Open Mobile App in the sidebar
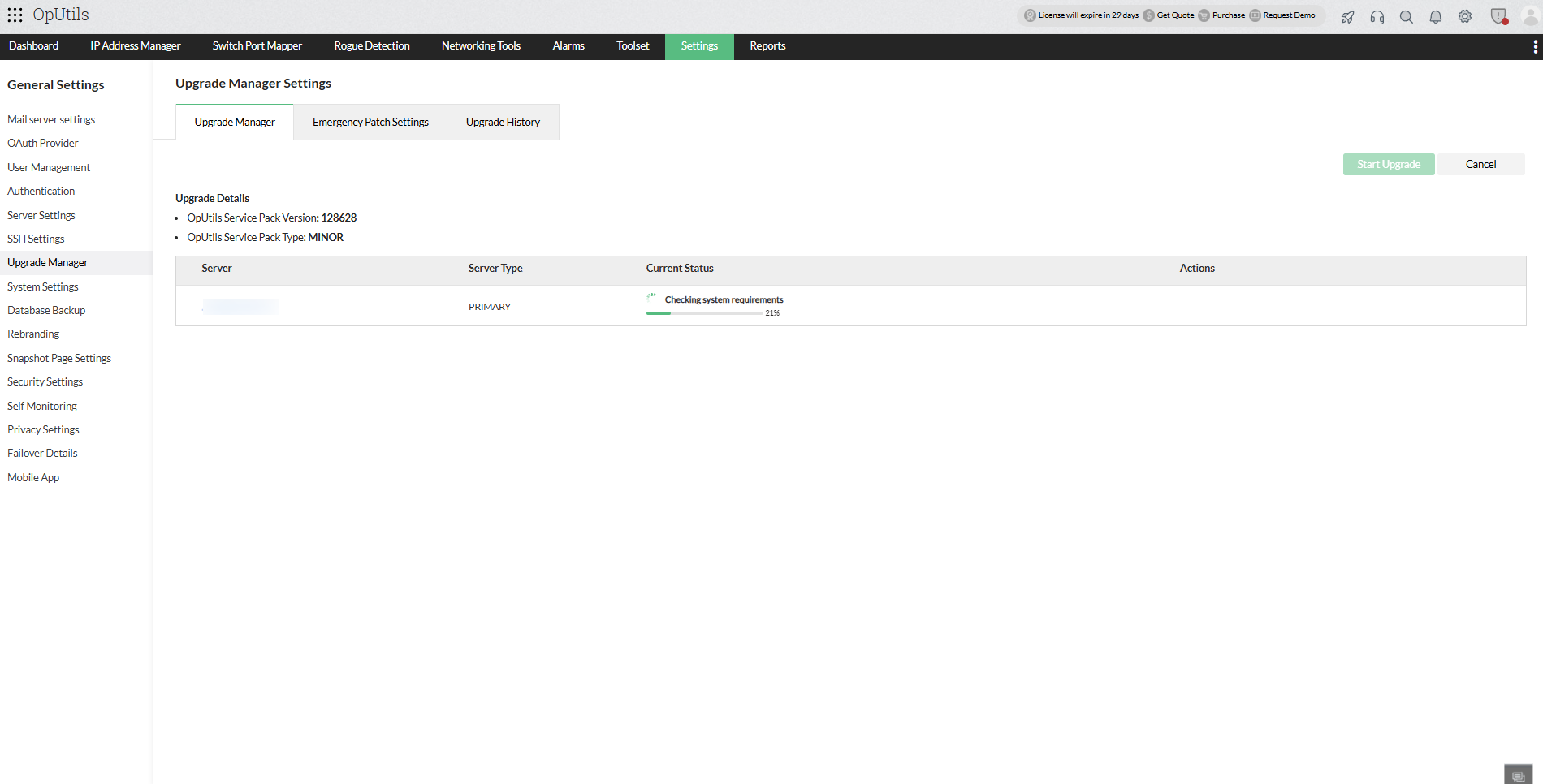The image size is (1543, 784). click(x=33, y=478)
